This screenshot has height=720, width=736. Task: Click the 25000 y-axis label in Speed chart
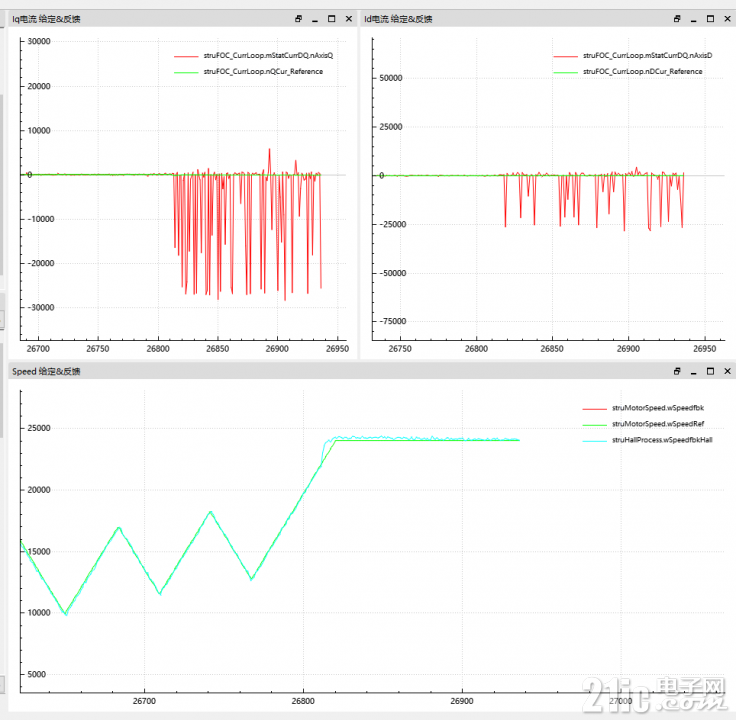coord(39,428)
